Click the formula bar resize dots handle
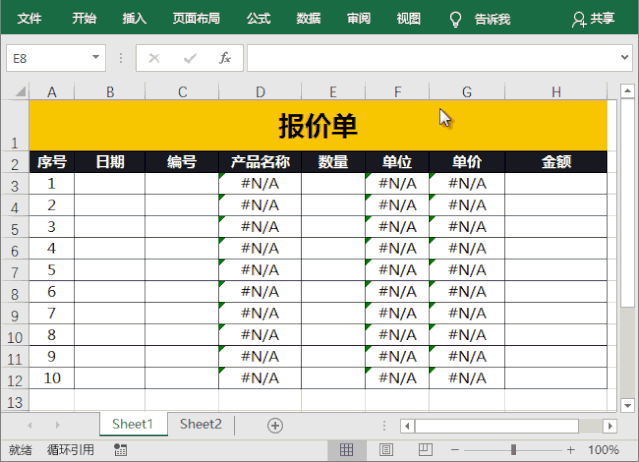Viewport: 639px width, 462px height. 121,58
